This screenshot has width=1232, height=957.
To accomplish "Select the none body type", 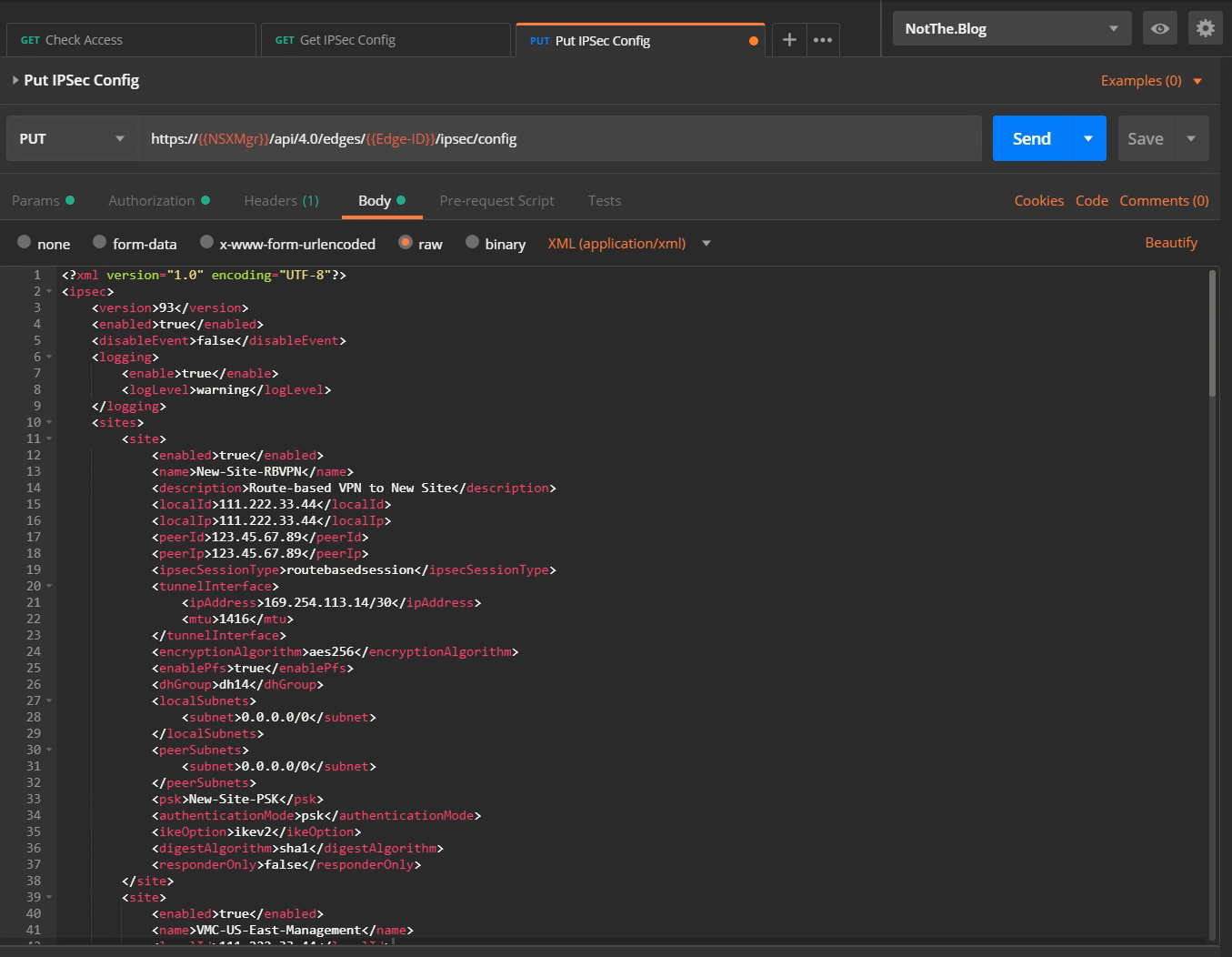I will (25, 242).
